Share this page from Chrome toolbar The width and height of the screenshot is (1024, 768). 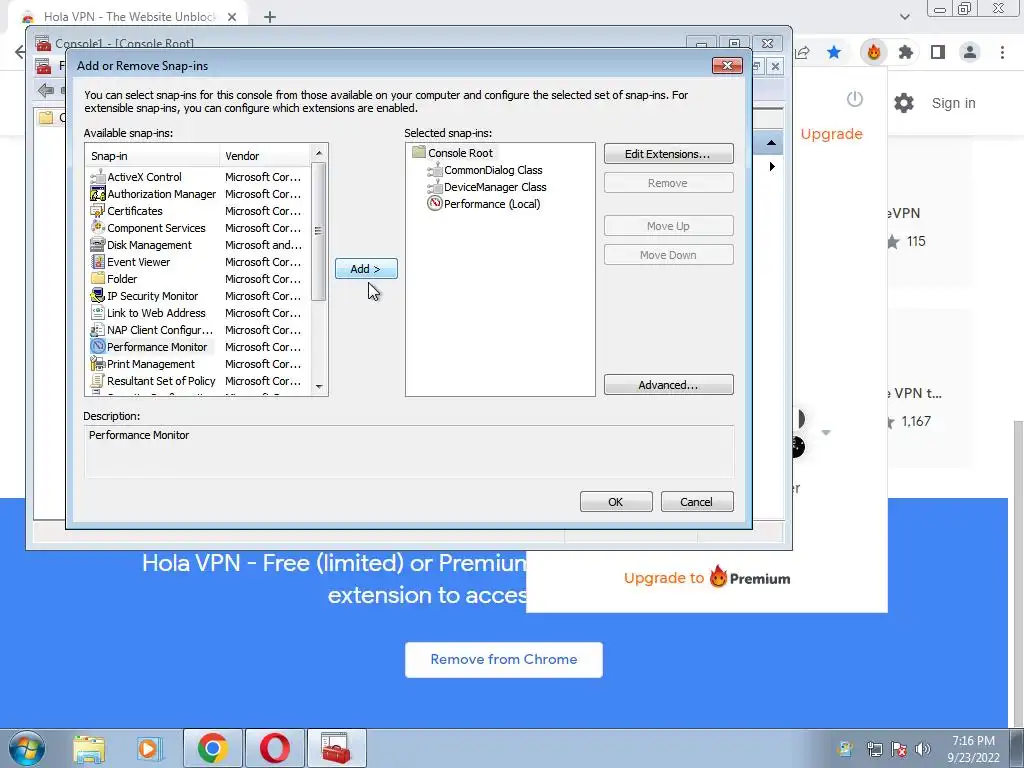(x=803, y=52)
